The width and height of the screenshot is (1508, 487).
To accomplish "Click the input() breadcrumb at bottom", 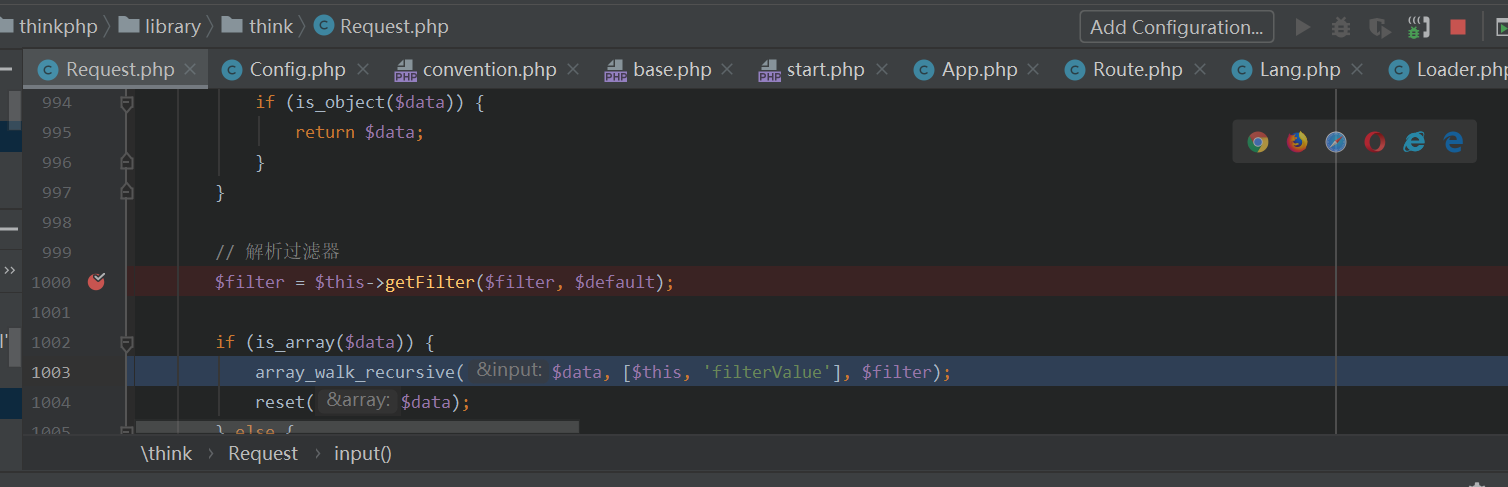I will (363, 454).
